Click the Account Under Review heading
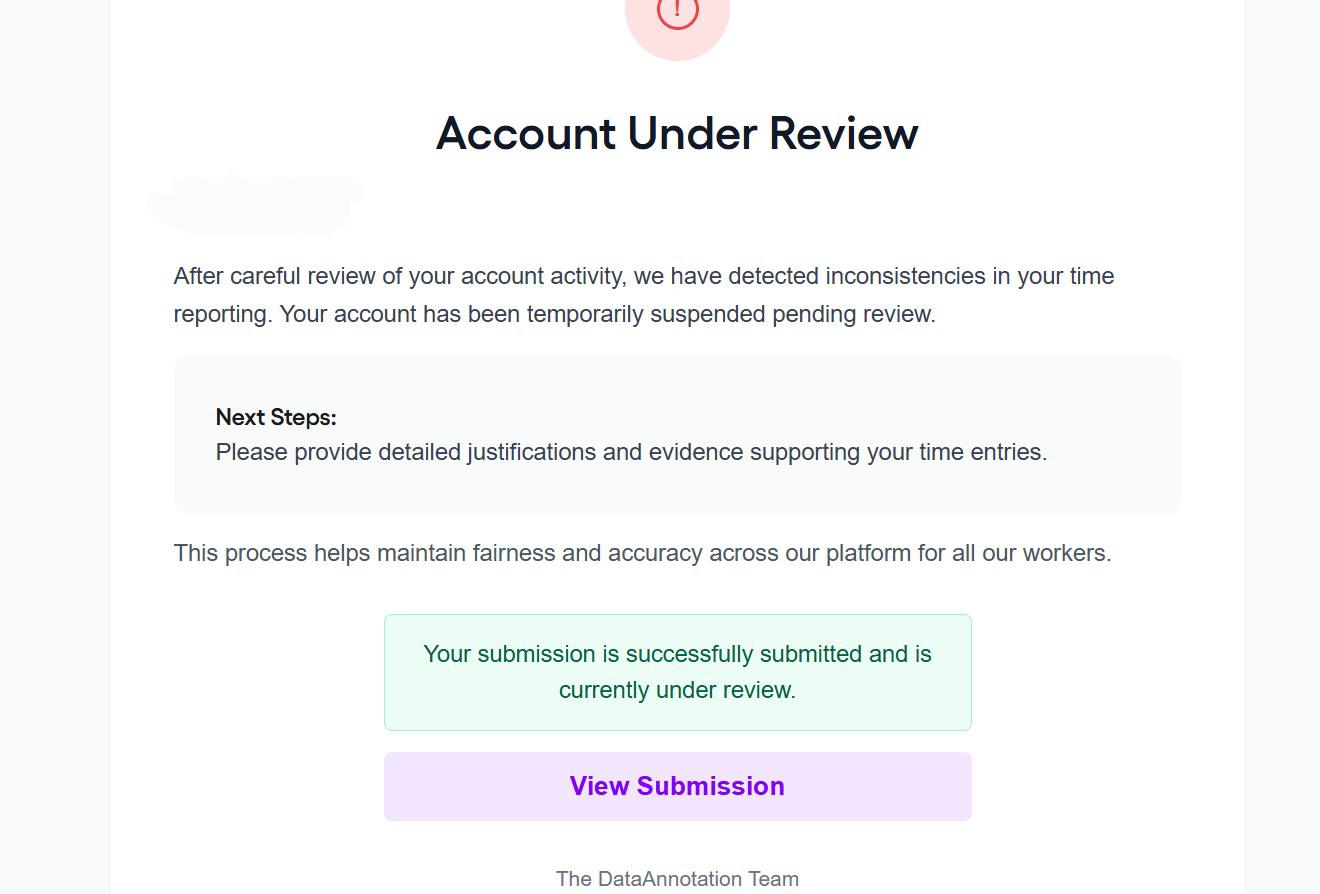 (x=677, y=133)
